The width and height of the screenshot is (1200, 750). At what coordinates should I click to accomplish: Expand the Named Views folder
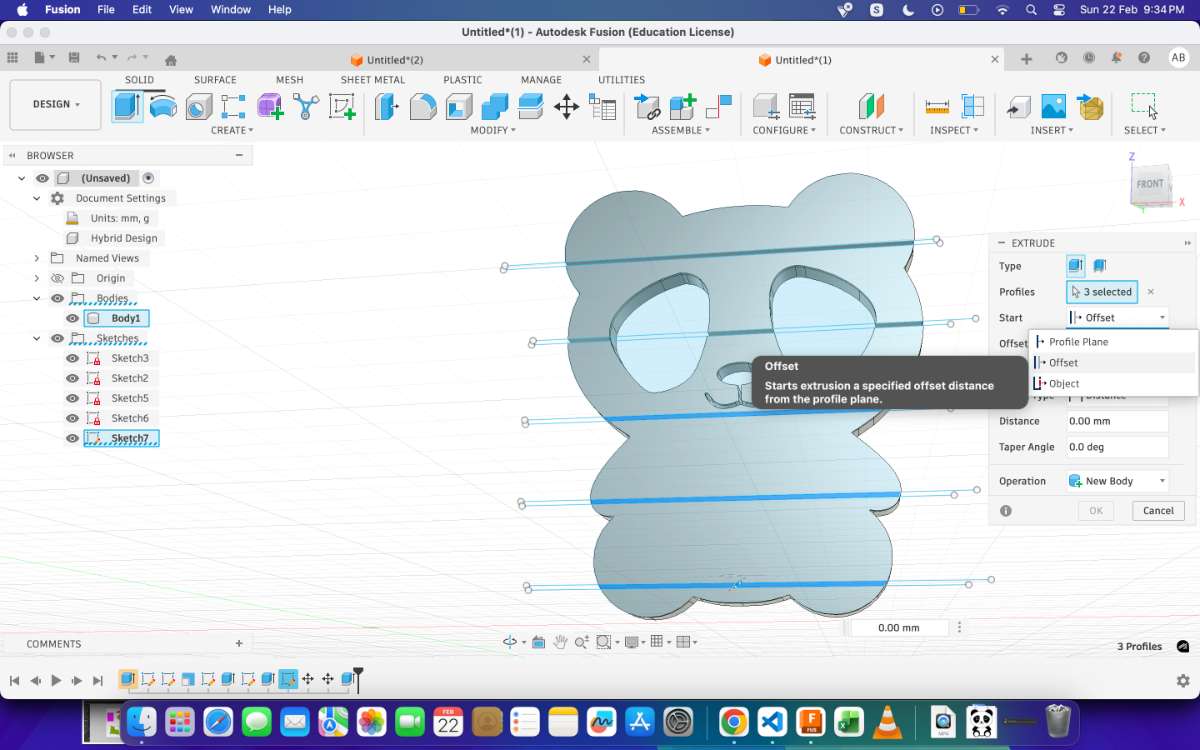(x=37, y=258)
